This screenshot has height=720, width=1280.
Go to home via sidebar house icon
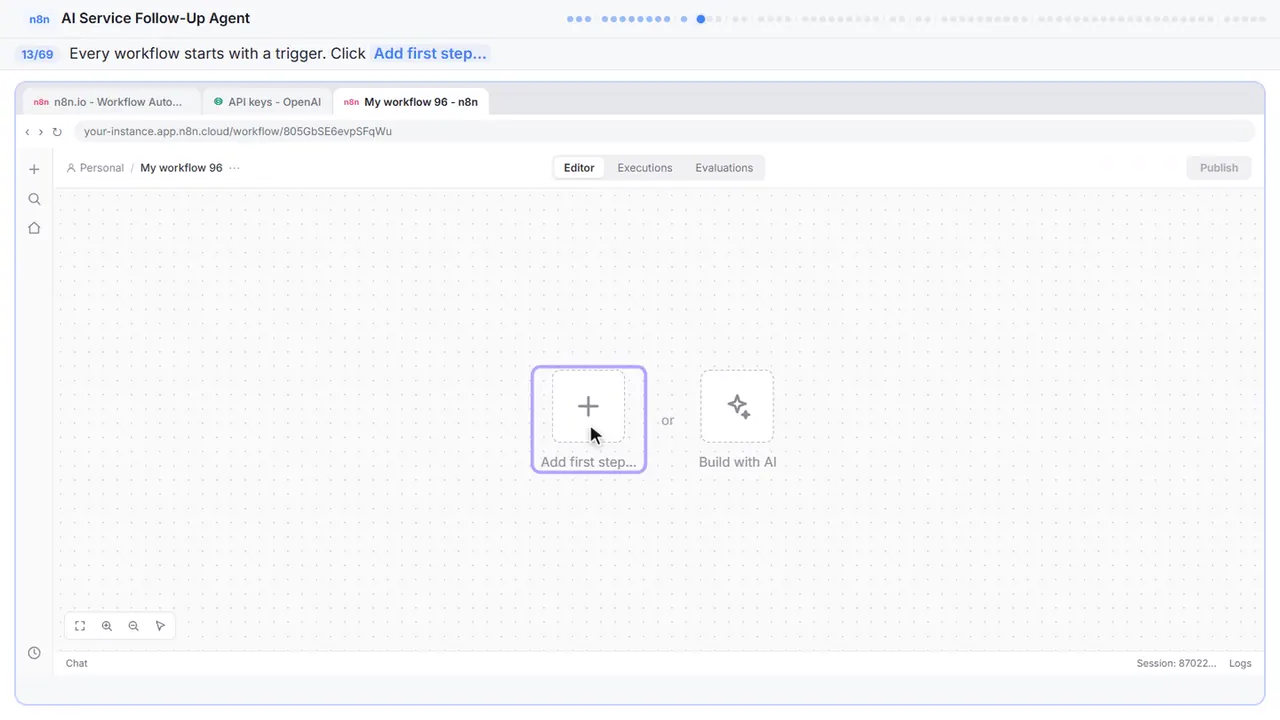tap(34, 228)
